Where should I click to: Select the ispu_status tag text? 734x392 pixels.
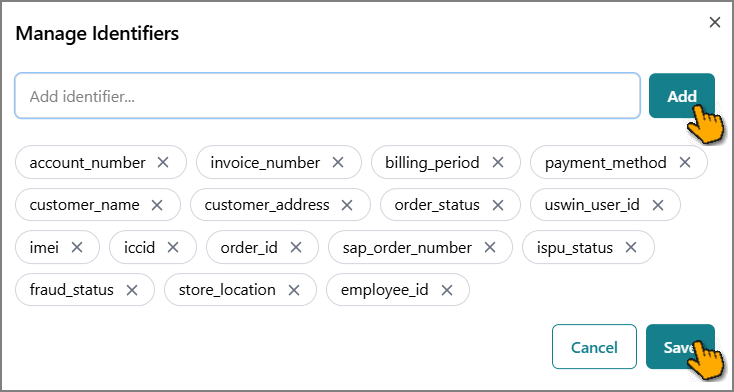click(575, 247)
